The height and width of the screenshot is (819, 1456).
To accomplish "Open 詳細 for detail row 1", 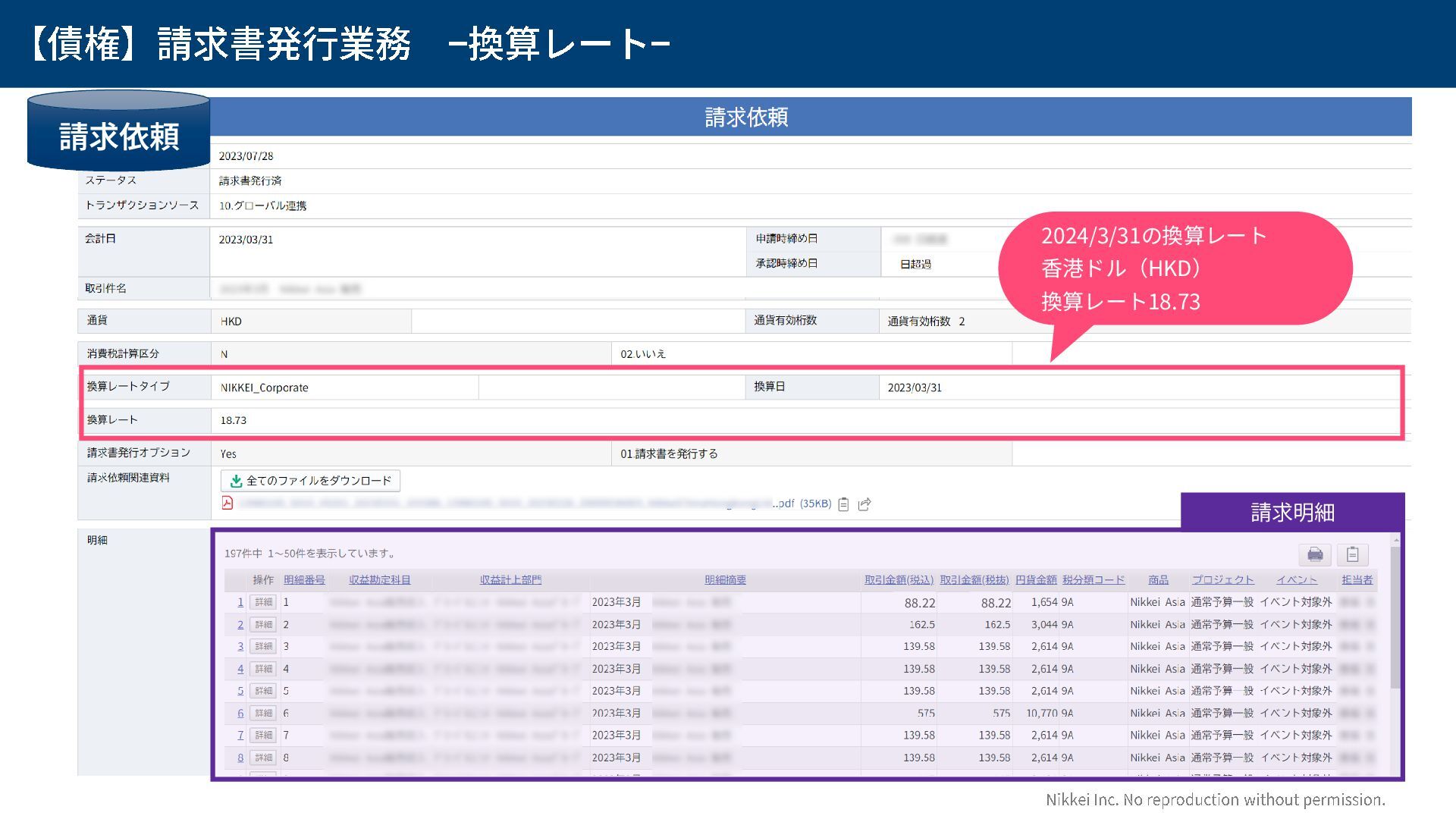I will [x=263, y=602].
